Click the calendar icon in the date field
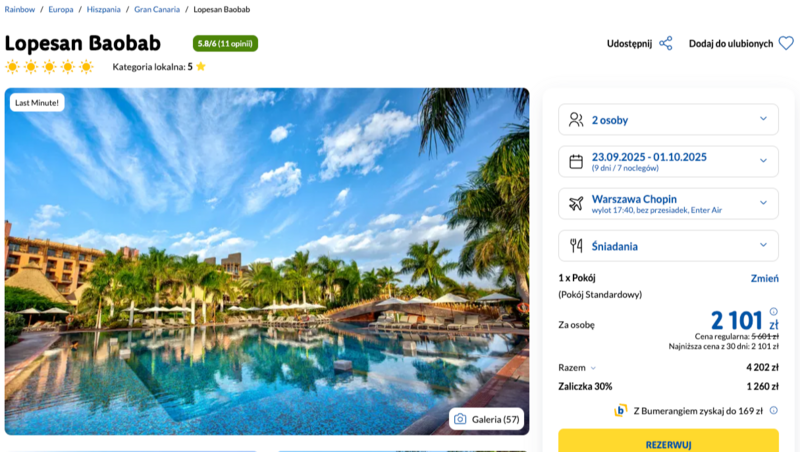 tap(576, 161)
